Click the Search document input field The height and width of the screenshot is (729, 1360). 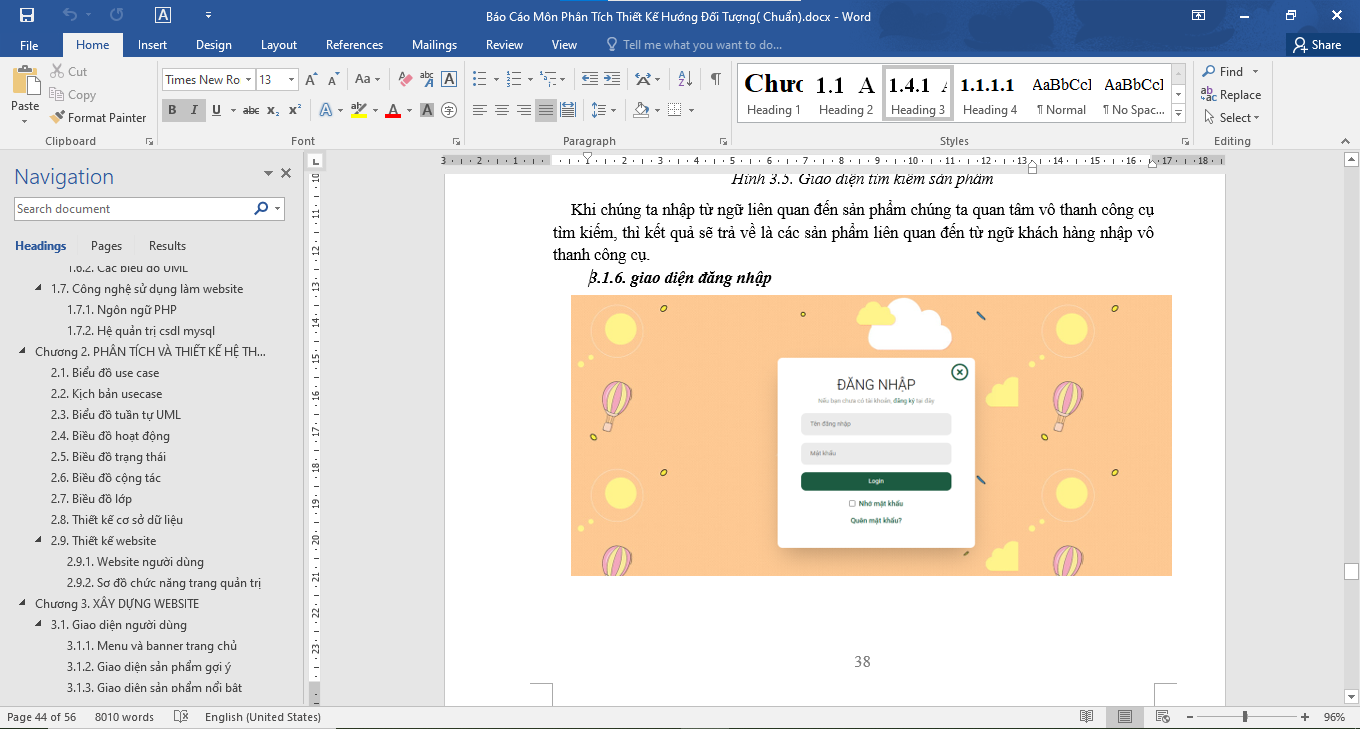click(132, 209)
